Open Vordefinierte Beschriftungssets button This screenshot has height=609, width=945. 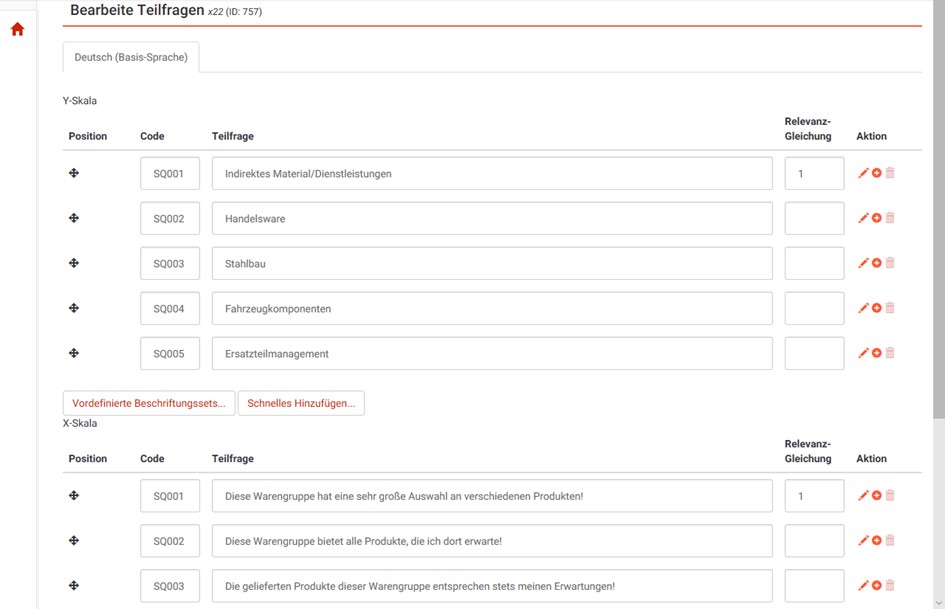[x=149, y=403]
